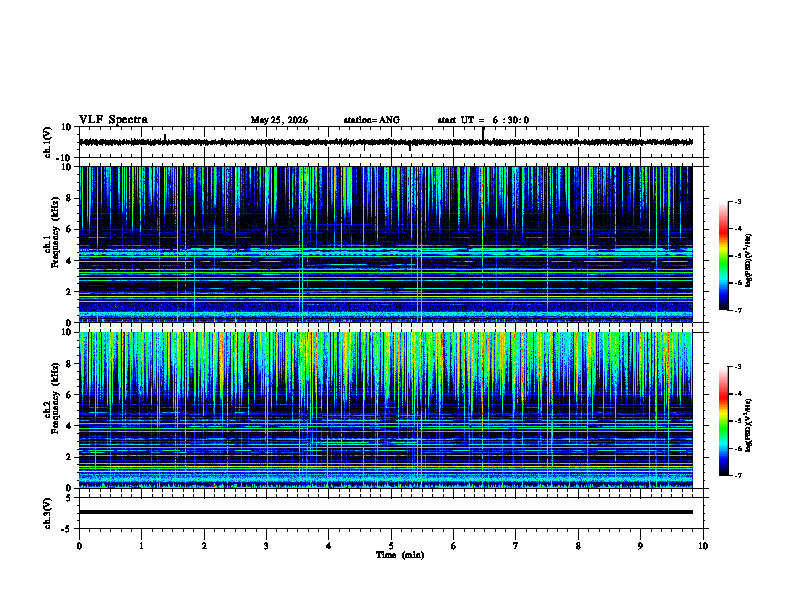
Task: Click the May 25, 2026 date label
Action: click(279, 120)
